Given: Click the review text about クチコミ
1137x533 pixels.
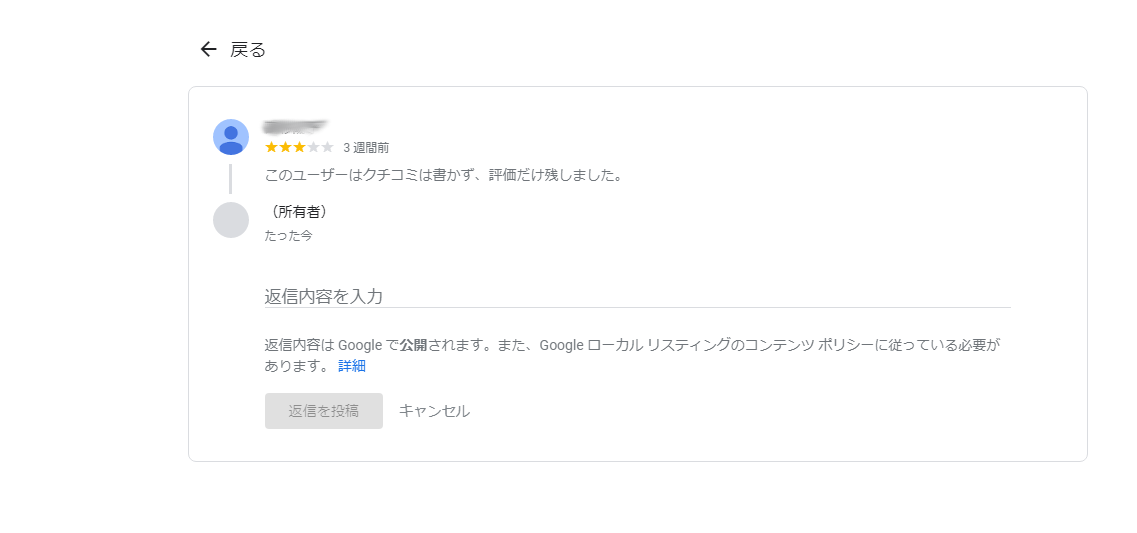Looking at the screenshot, I should tap(444, 175).
